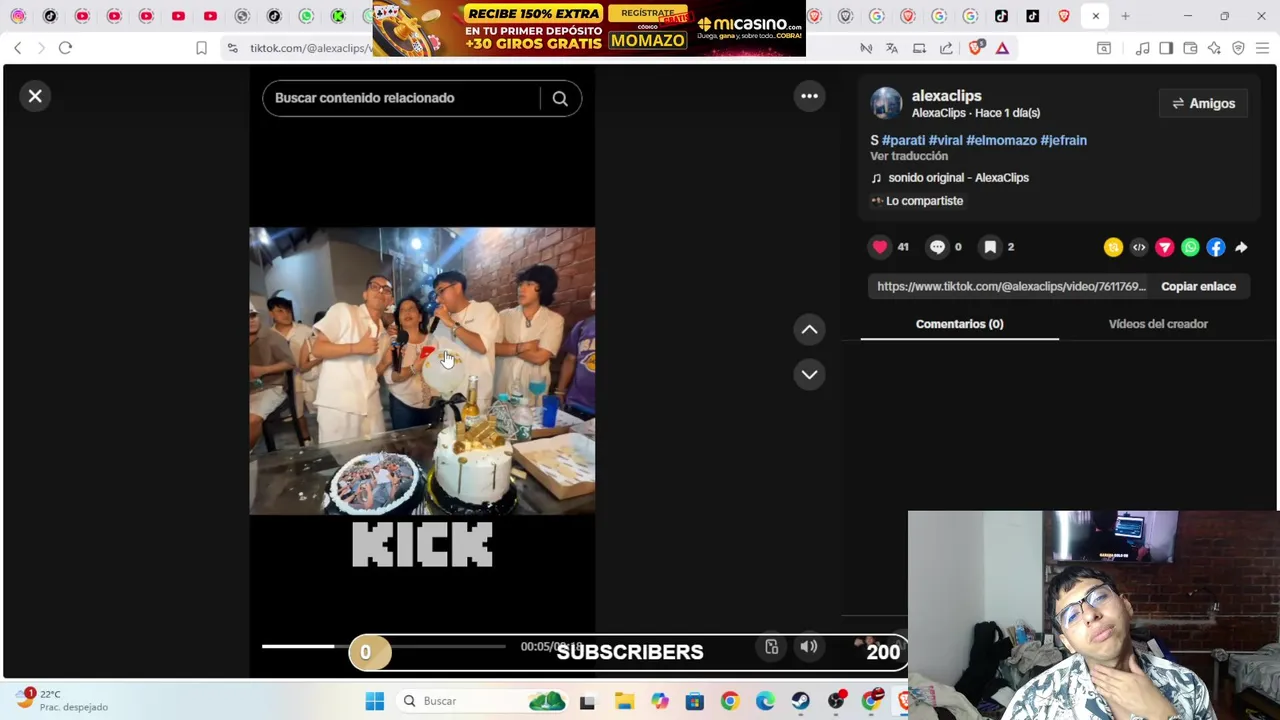Go to next video with down chevron

tap(809, 374)
